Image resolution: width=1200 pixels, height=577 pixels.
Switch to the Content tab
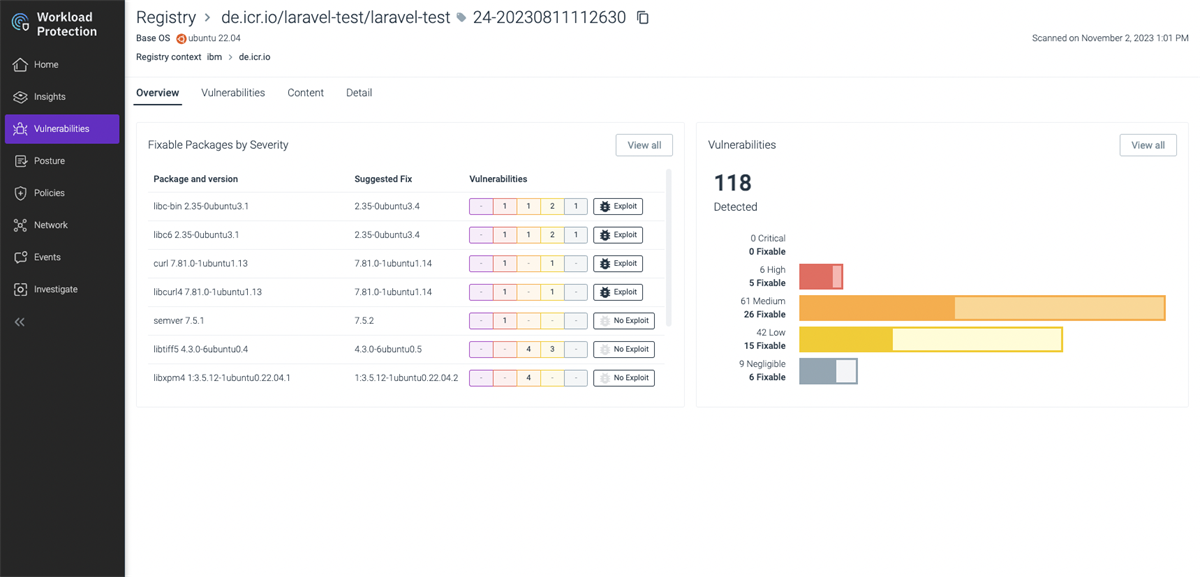(x=305, y=92)
